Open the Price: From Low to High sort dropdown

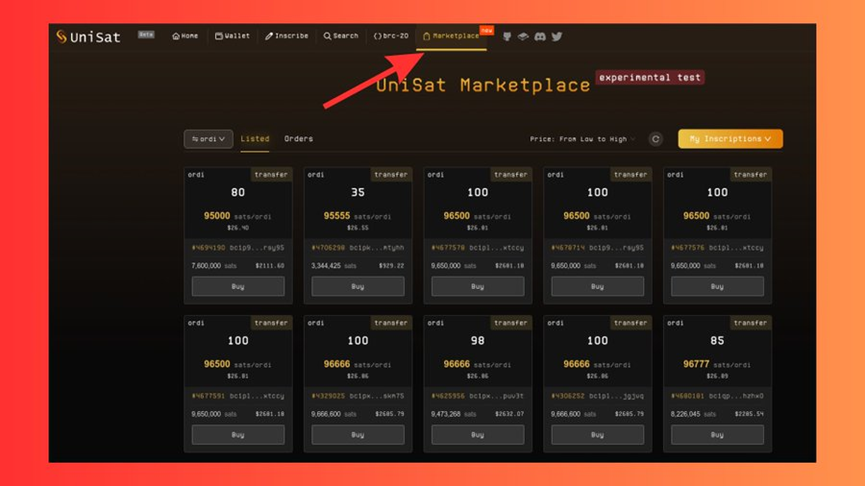click(582, 139)
